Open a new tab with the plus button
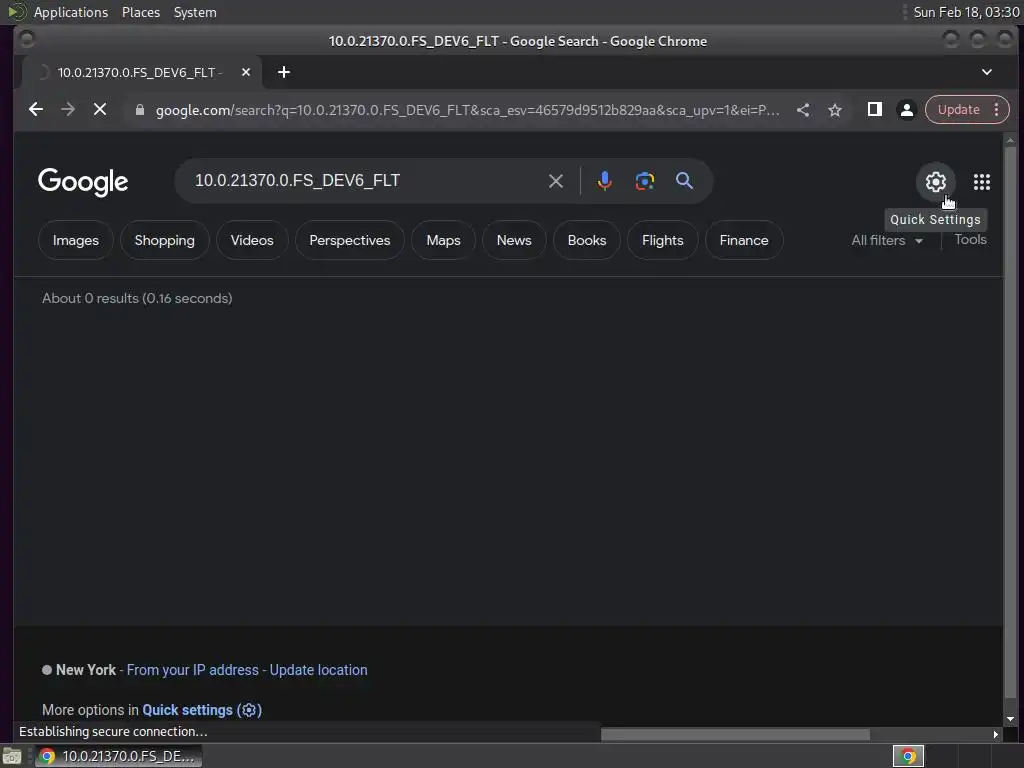The width and height of the screenshot is (1024, 768). click(x=283, y=72)
